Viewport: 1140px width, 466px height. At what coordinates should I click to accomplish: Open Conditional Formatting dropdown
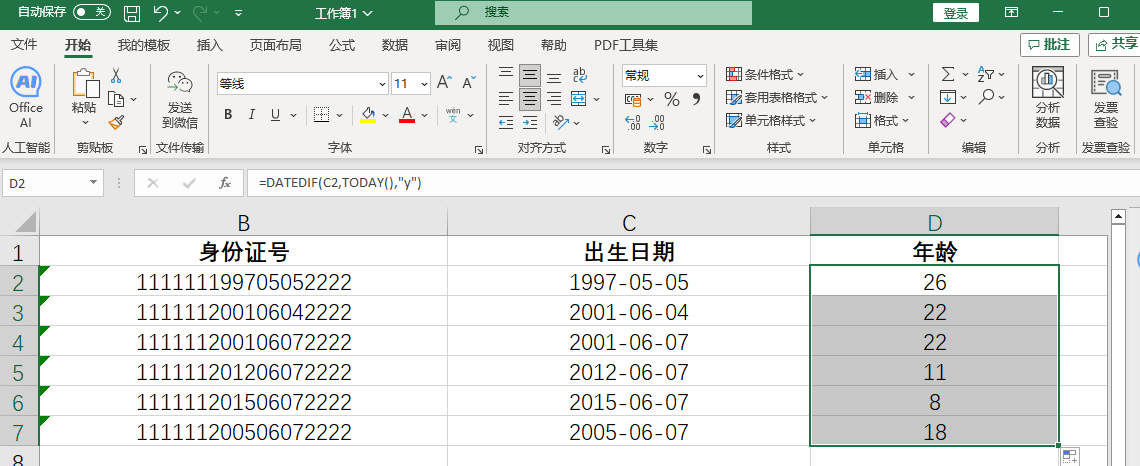766,74
